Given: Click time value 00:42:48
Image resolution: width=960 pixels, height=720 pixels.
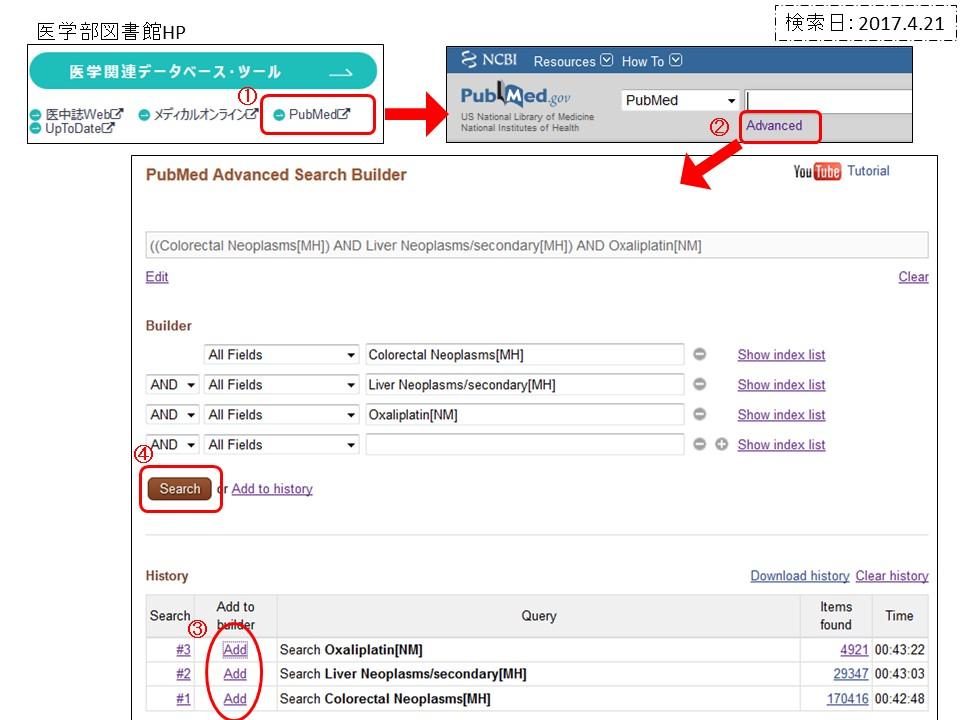Looking at the screenshot, I should click(x=899, y=699).
